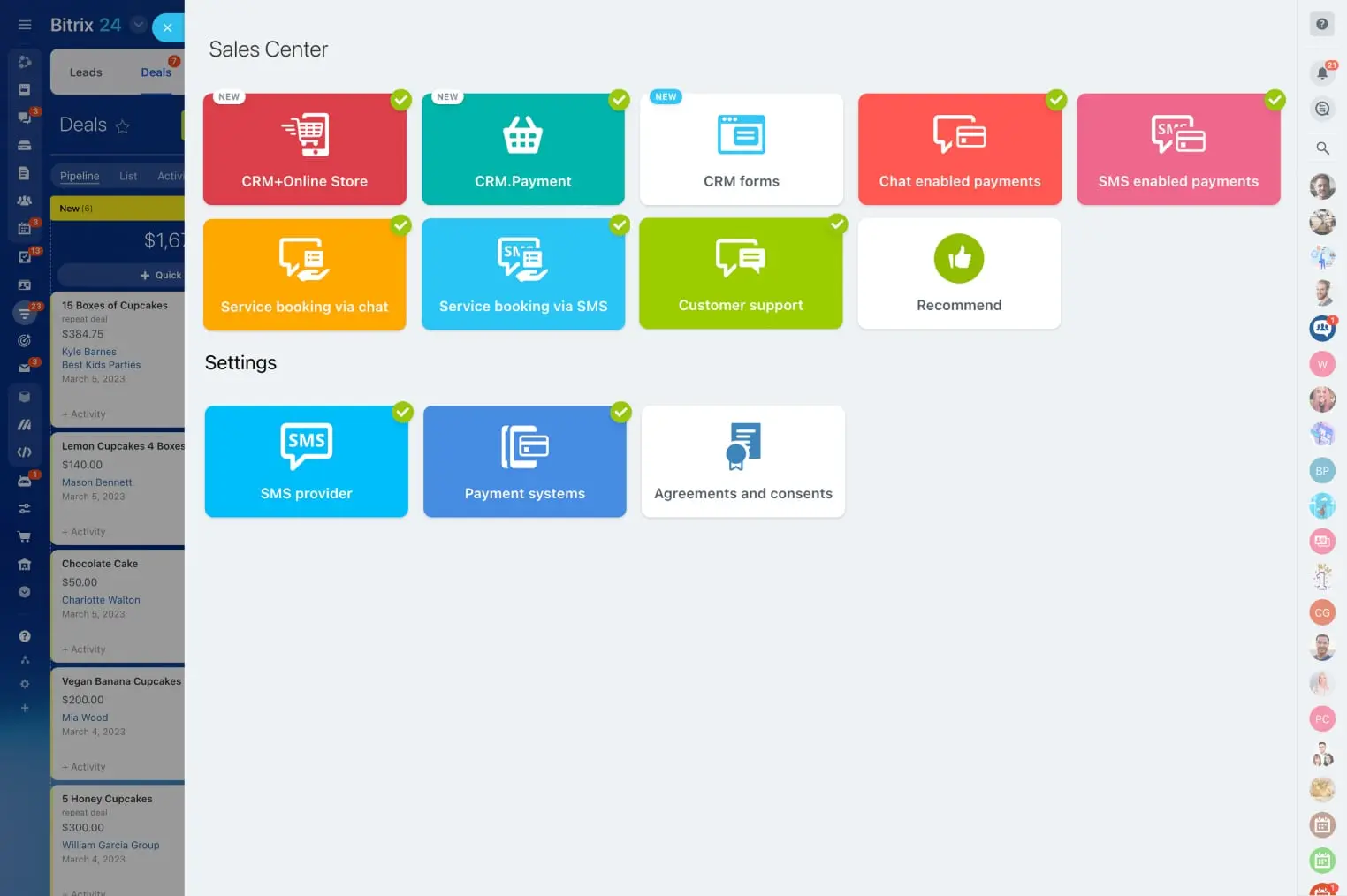Select the Pipeline view tab

click(80, 176)
